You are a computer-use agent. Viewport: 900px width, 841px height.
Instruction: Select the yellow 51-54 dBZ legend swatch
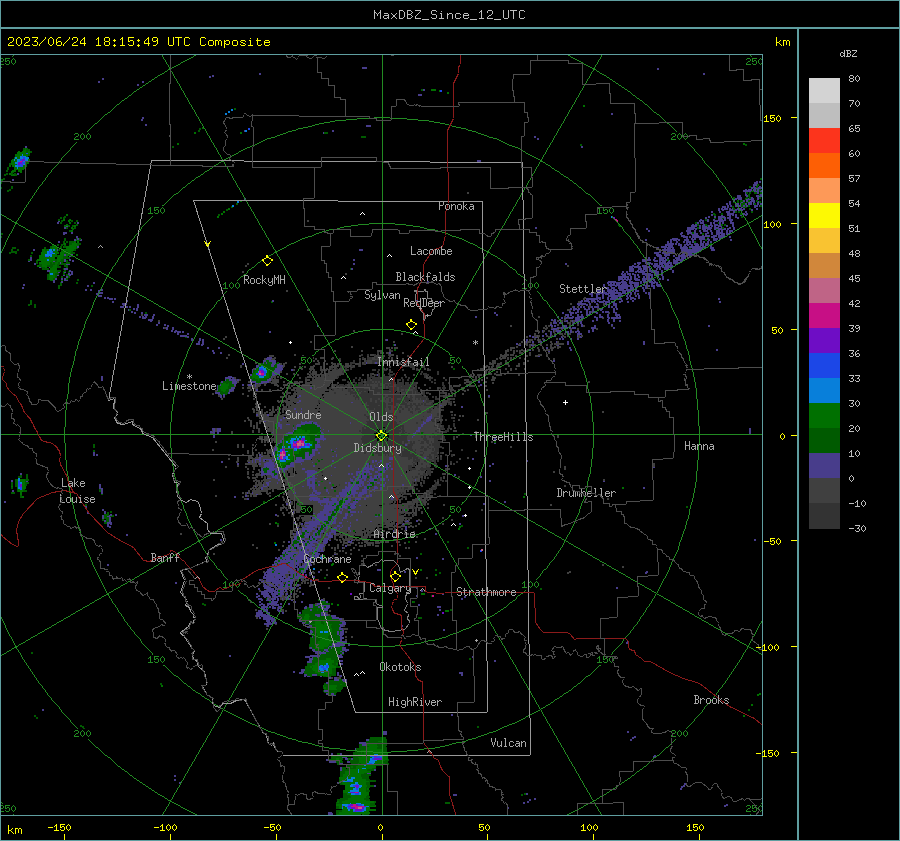click(x=824, y=216)
